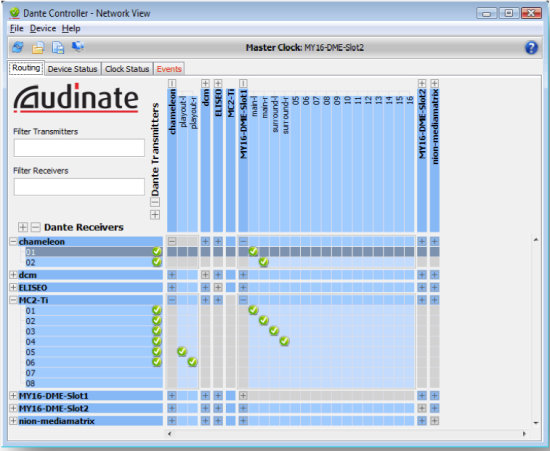Click the Filter Transmitters input field
The image size is (550, 451).
[x=79, y=148]
